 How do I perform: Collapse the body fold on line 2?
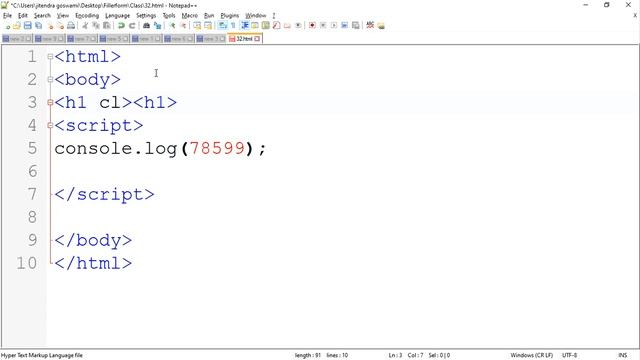coord(50,80)
